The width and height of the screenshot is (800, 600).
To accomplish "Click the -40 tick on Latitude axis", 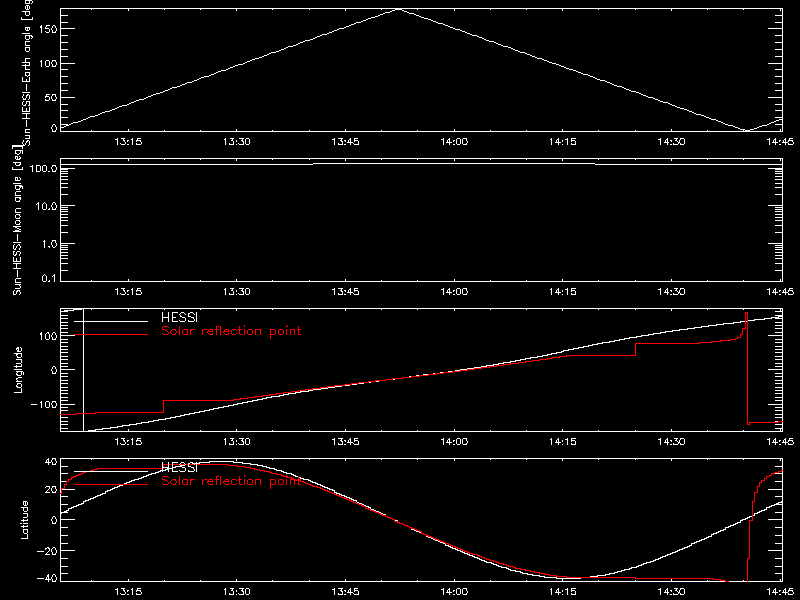I will click(47, 579).
